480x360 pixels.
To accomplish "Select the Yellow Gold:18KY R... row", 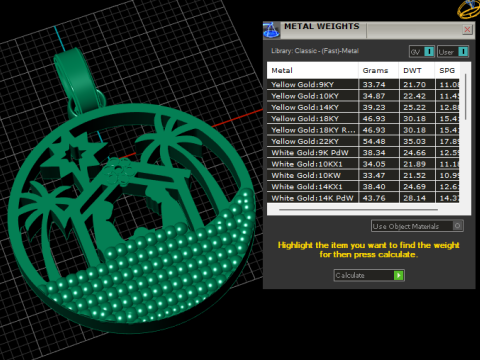I will pos(363,130).
